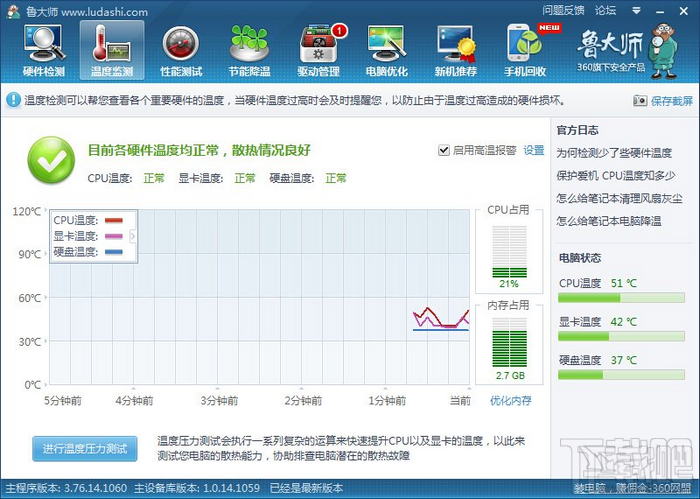Open 节能降温 clover icon
Screen dimensions: 700x499
[250, 44]
